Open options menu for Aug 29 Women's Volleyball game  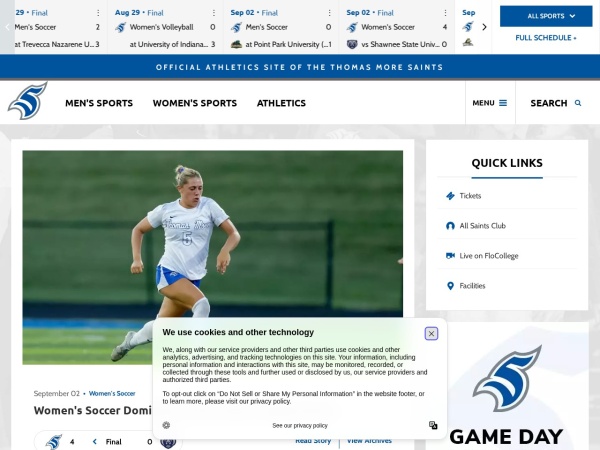tap(214, 13)
